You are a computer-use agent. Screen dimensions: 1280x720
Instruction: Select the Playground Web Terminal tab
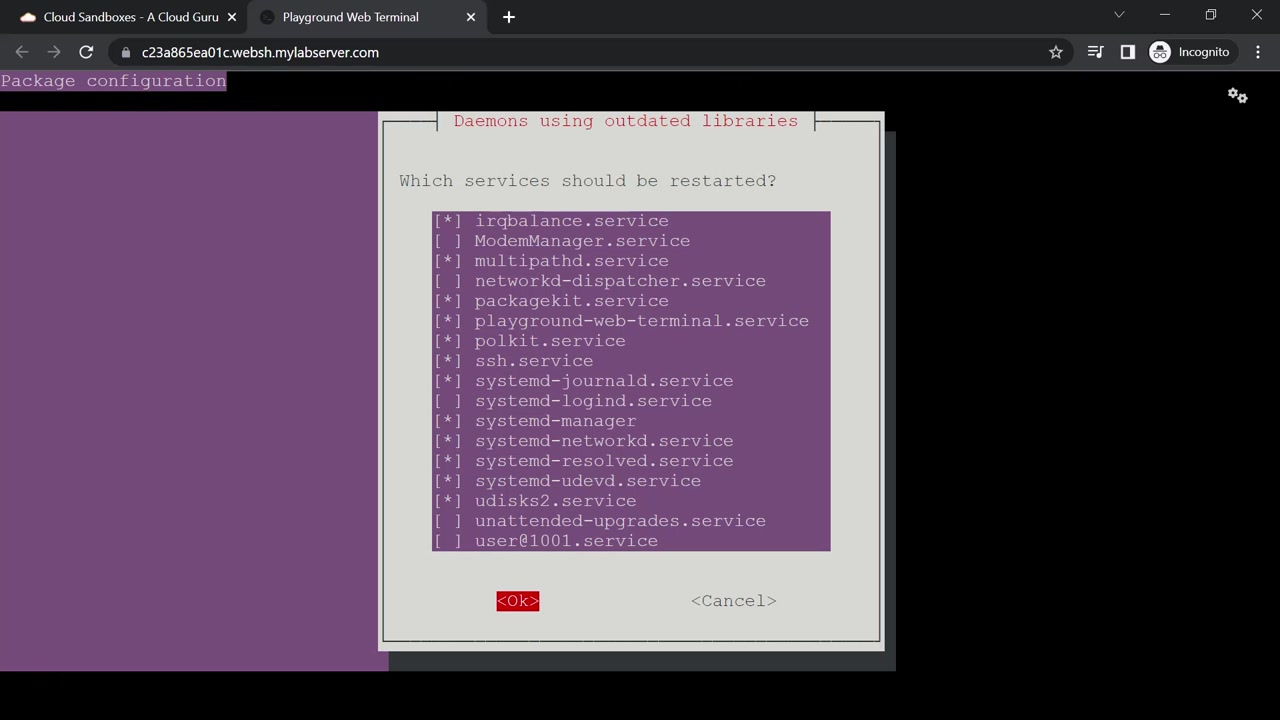click(350, 17)
